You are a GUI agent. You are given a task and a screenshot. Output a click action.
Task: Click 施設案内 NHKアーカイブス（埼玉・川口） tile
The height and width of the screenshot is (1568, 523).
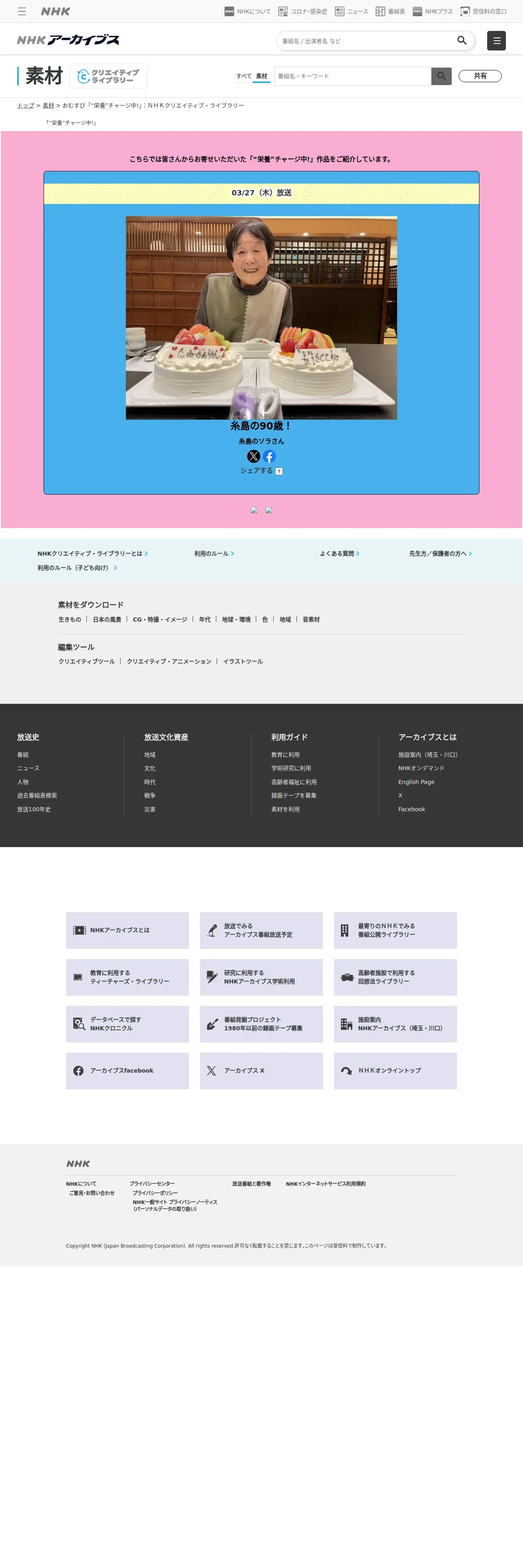tap(395, 1024)
